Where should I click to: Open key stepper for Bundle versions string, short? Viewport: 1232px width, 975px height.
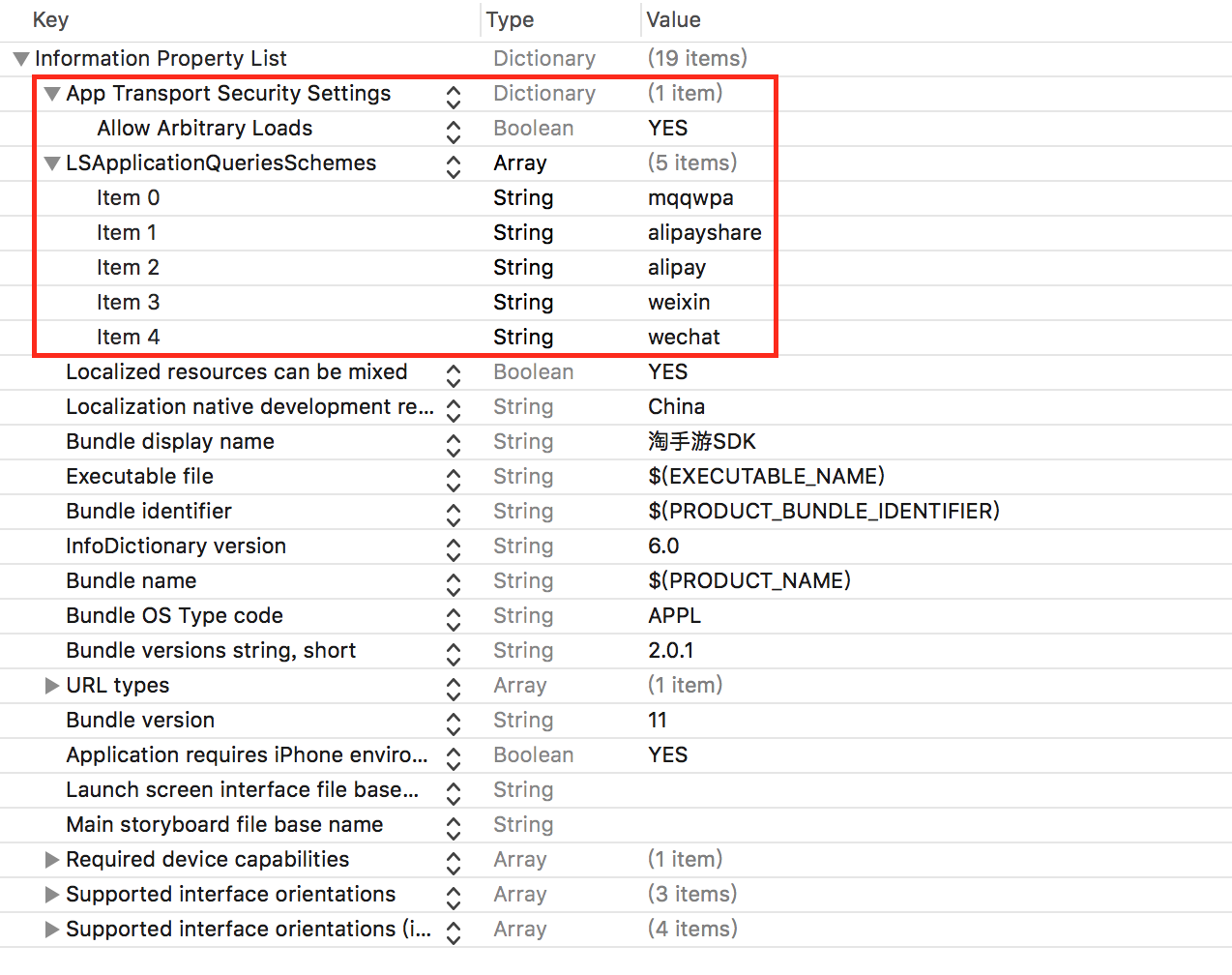pyautogui.click(x=454, y=653)
